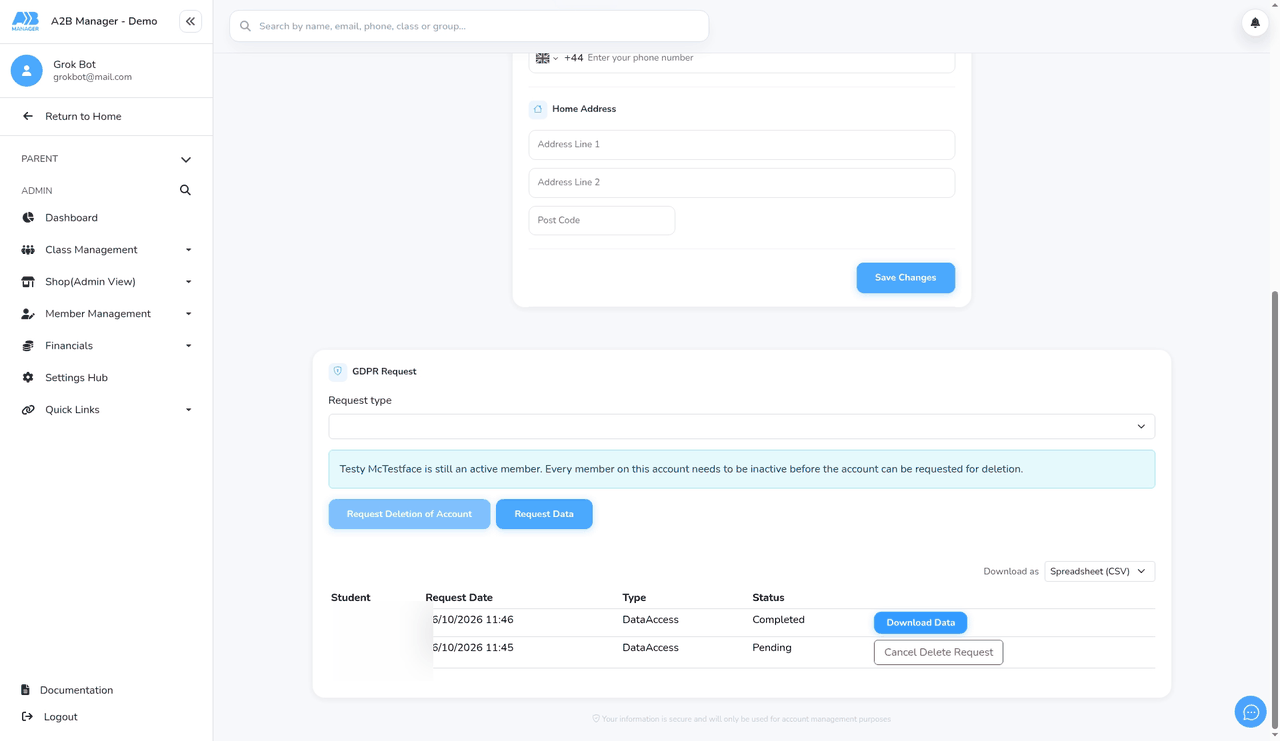The width and height of the screenshot is (1280, 741).
Task: Click the Member Management user icon
Action: pyautogui.click(x=28, y=314)
